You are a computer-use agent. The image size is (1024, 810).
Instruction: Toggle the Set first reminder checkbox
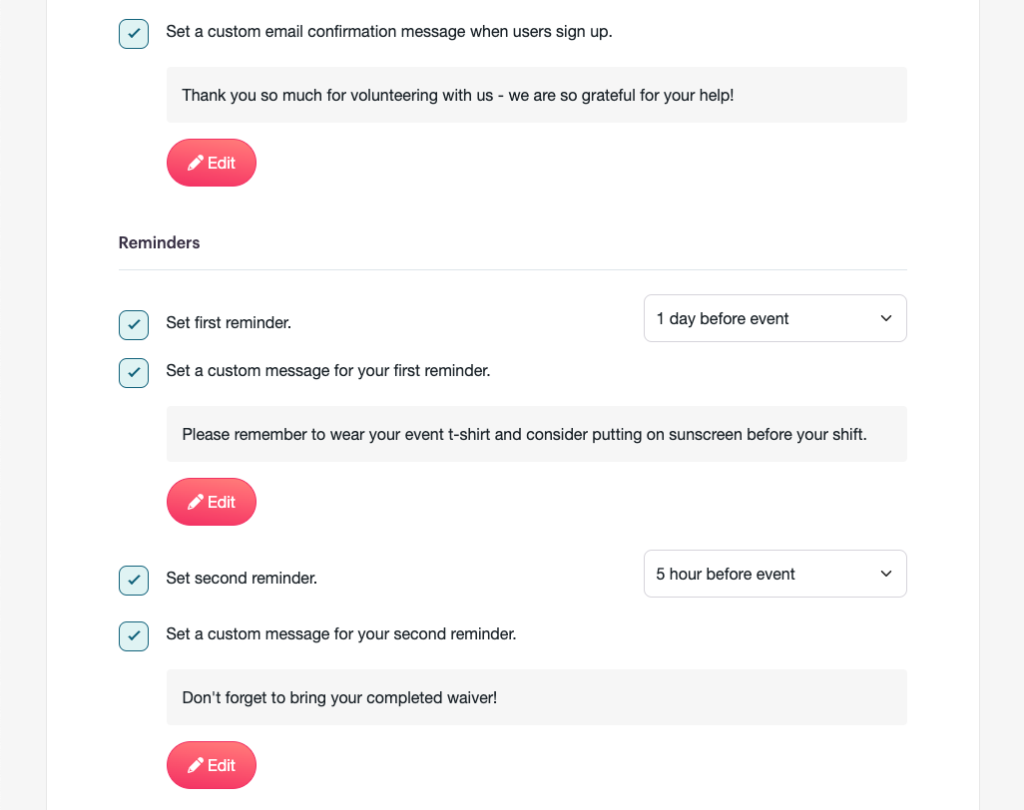click(134, 324)
